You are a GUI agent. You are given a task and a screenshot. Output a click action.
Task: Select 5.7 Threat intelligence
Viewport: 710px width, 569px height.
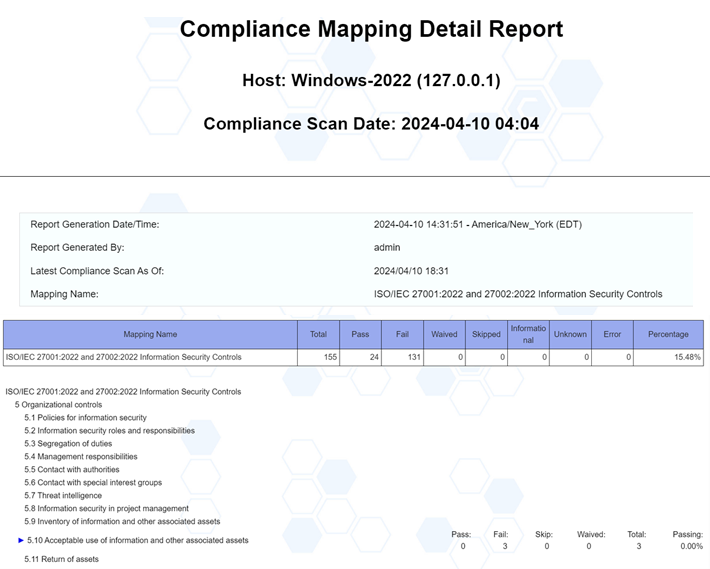63,495
